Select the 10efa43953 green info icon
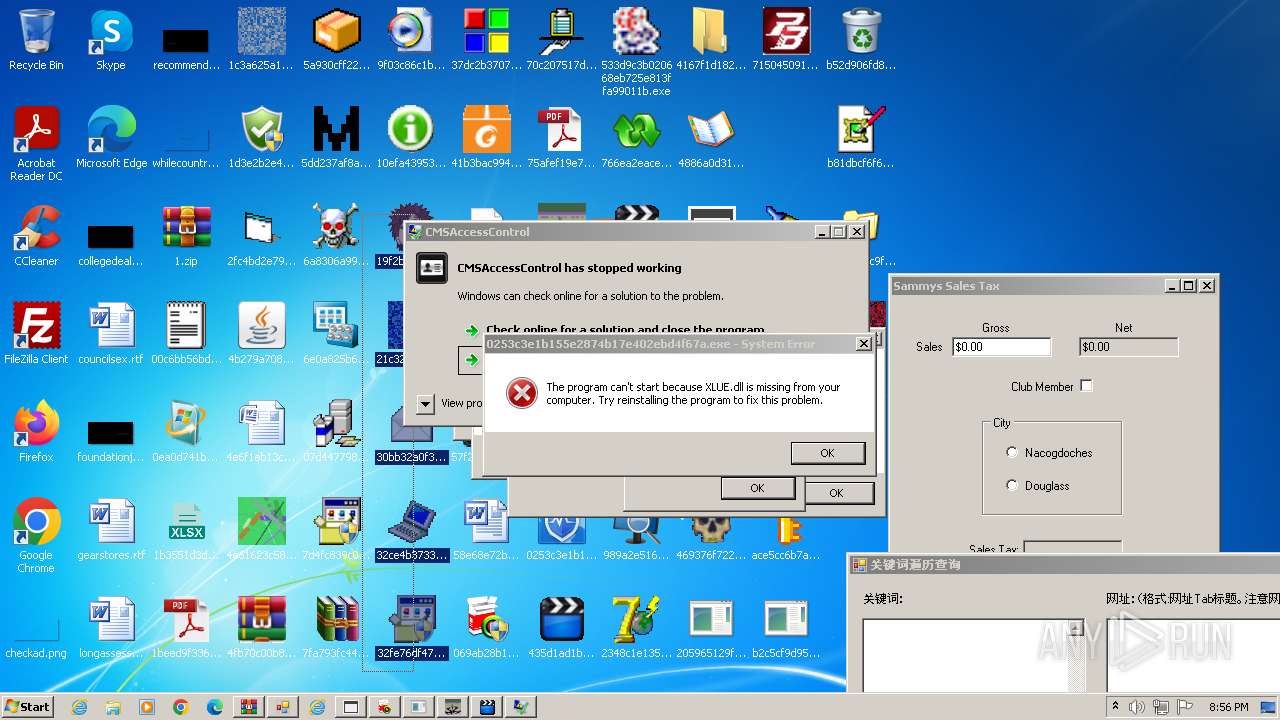The height and width of the screenshot is (720, 1280). [x=411, y=137]
